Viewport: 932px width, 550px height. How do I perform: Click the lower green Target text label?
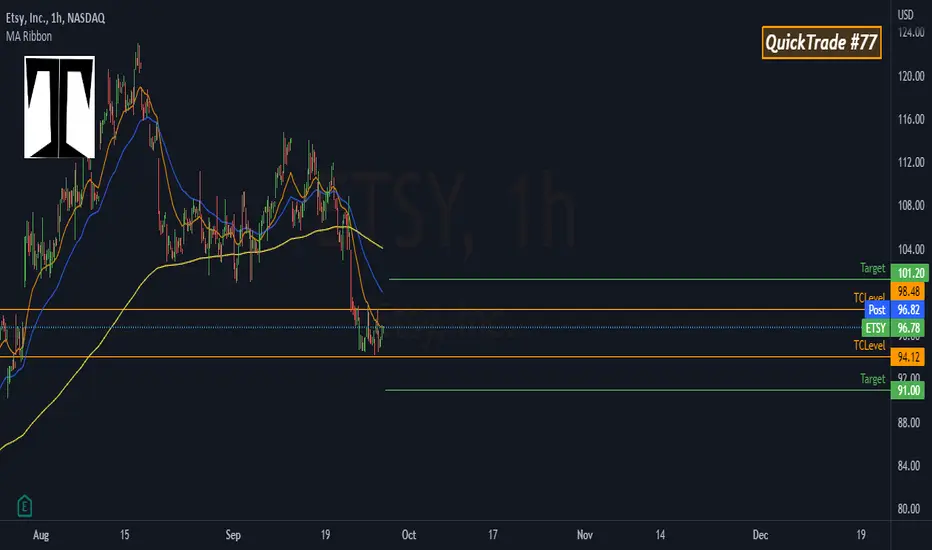[x=873, y=379]
